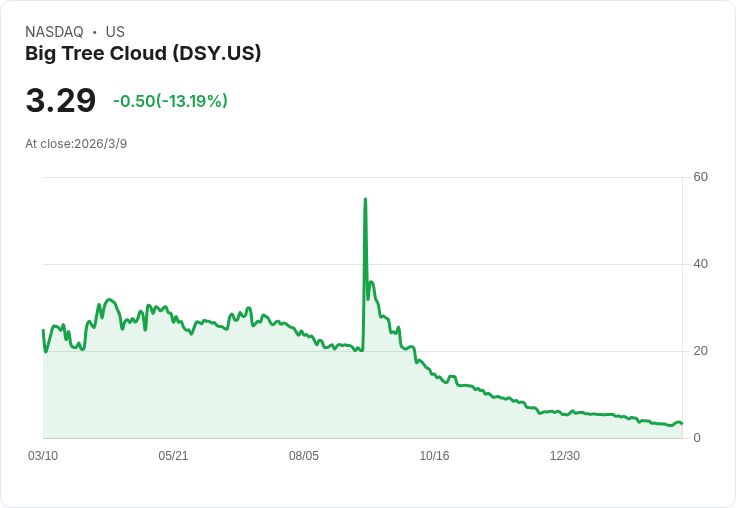The height and width of the screenshot is (508, 736).
Task: Click the chart line's rightmost endpoint
Action: click(682, 423)
